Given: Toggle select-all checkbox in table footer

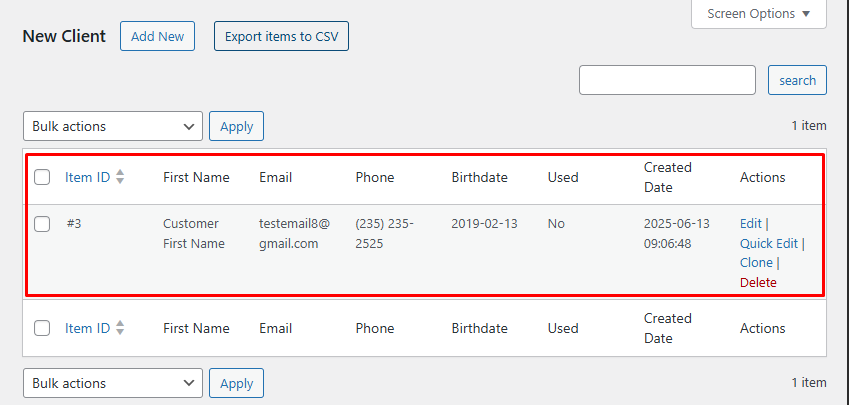Looking at the screenshot, I should click(x=42, y=328).
